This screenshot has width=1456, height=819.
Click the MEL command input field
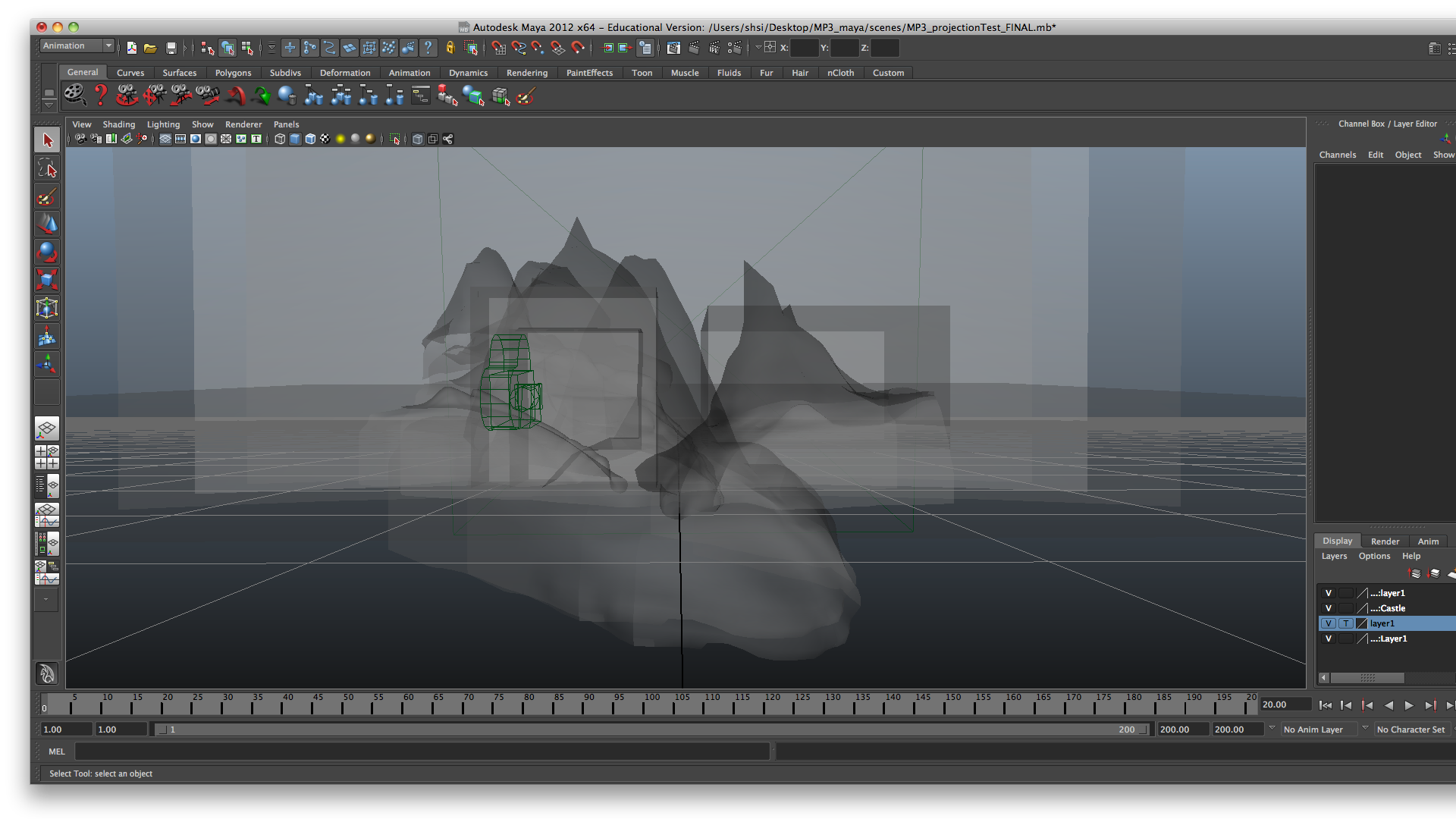coord(422,752)
